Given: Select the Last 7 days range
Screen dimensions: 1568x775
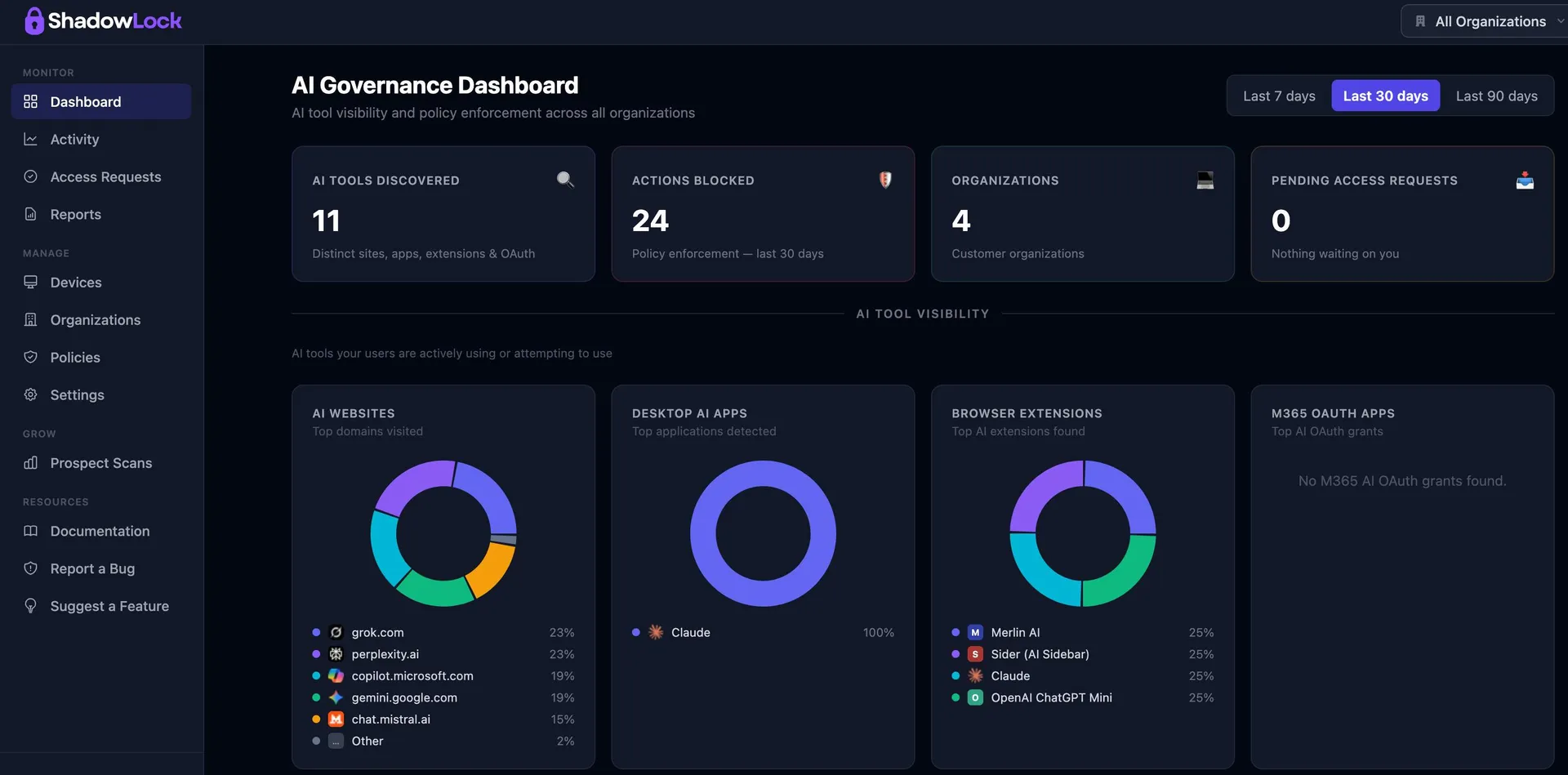Looking at the screenshot, I should 1279,96.
